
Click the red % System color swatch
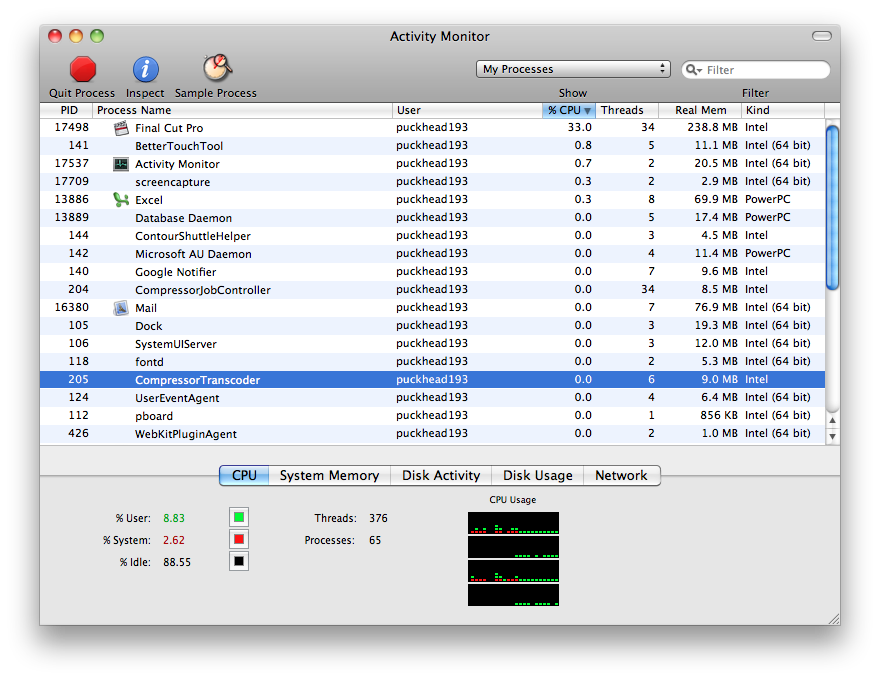(x=239, y=539)
